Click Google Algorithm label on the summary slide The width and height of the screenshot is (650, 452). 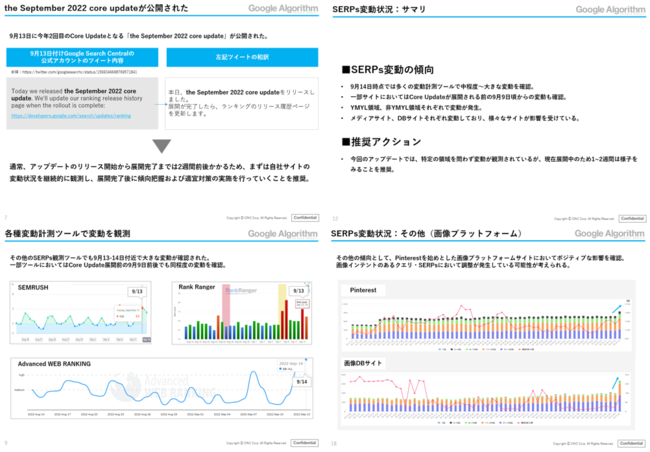[x=610, y=10]
